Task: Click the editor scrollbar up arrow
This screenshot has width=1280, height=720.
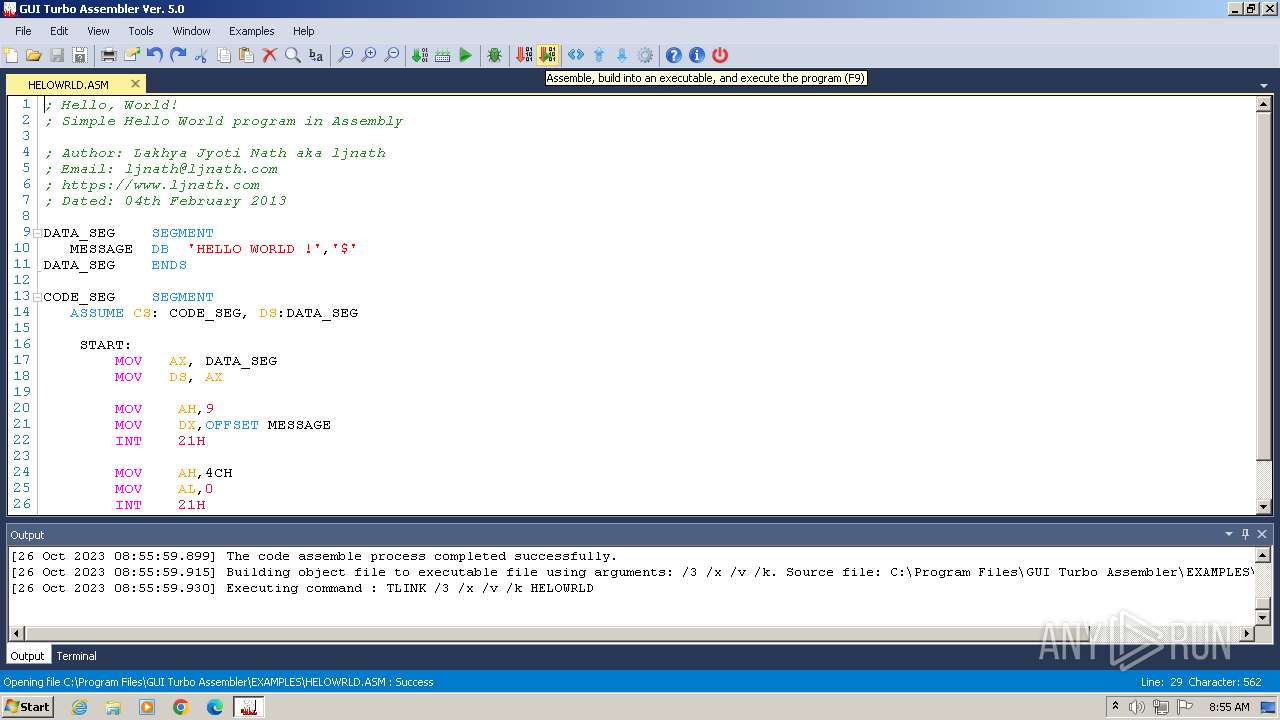Action: [x=1263, y=103]
